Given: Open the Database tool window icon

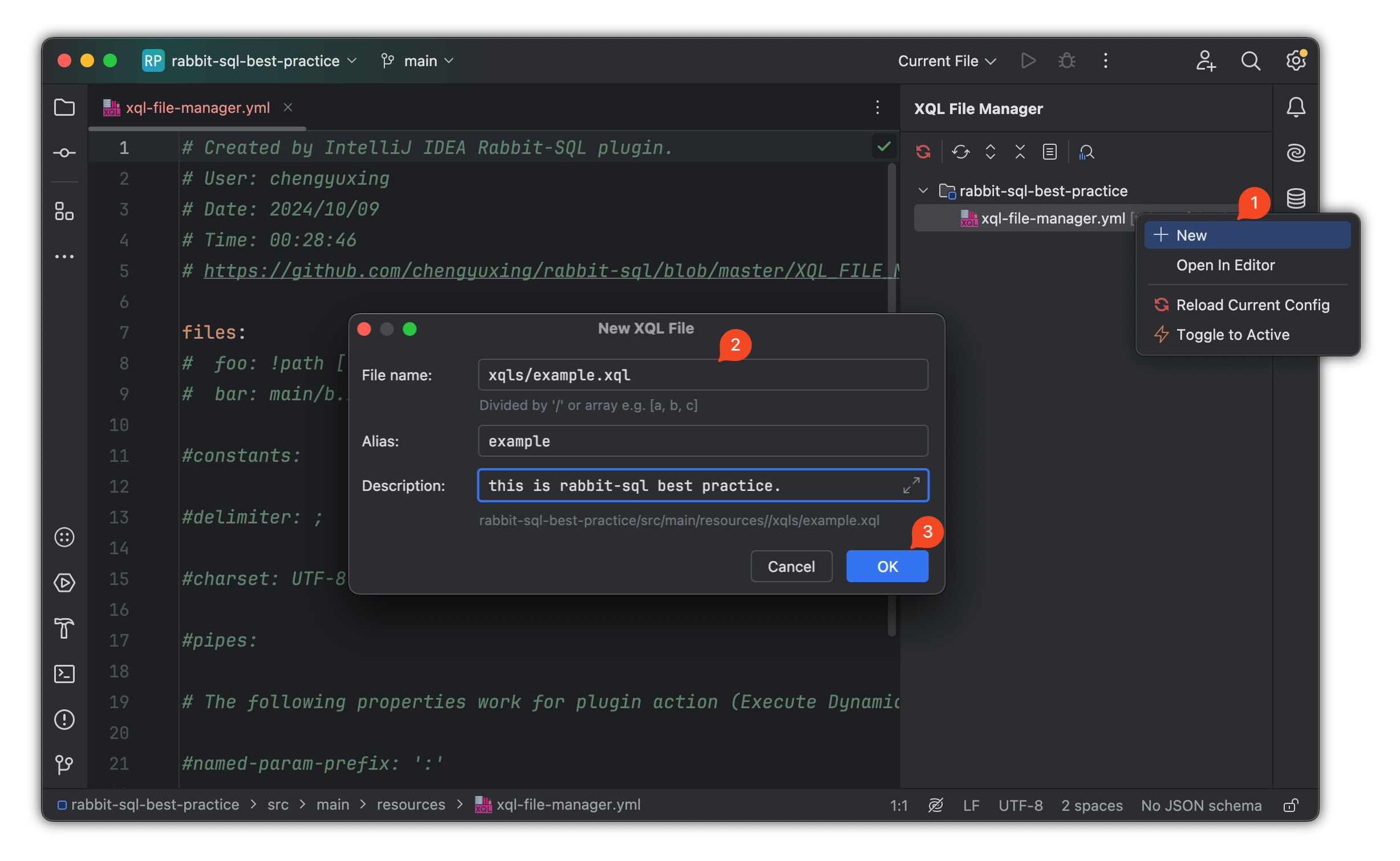Looking at the screenshot, I should coord(1296,198).
